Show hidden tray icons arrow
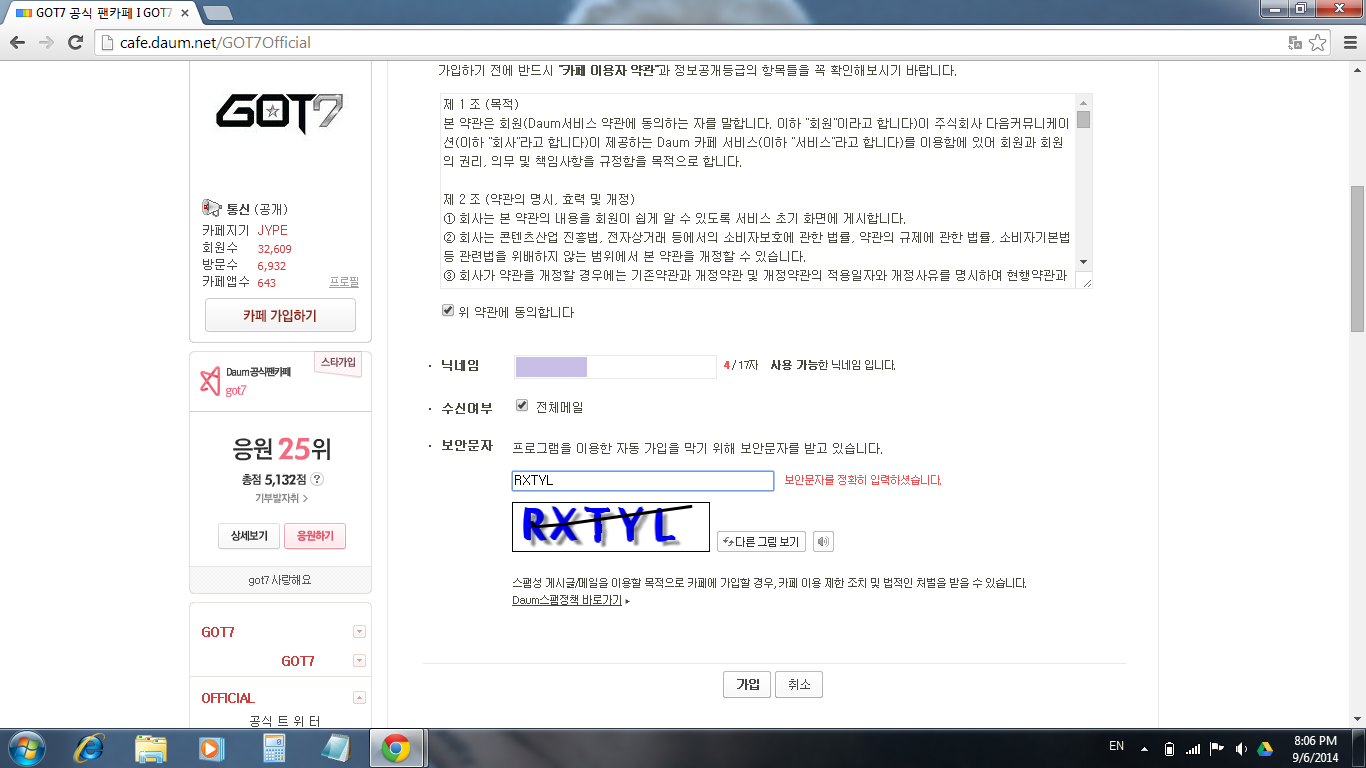The width and height of the screenshot is (1366, 768). [1143, 748]
